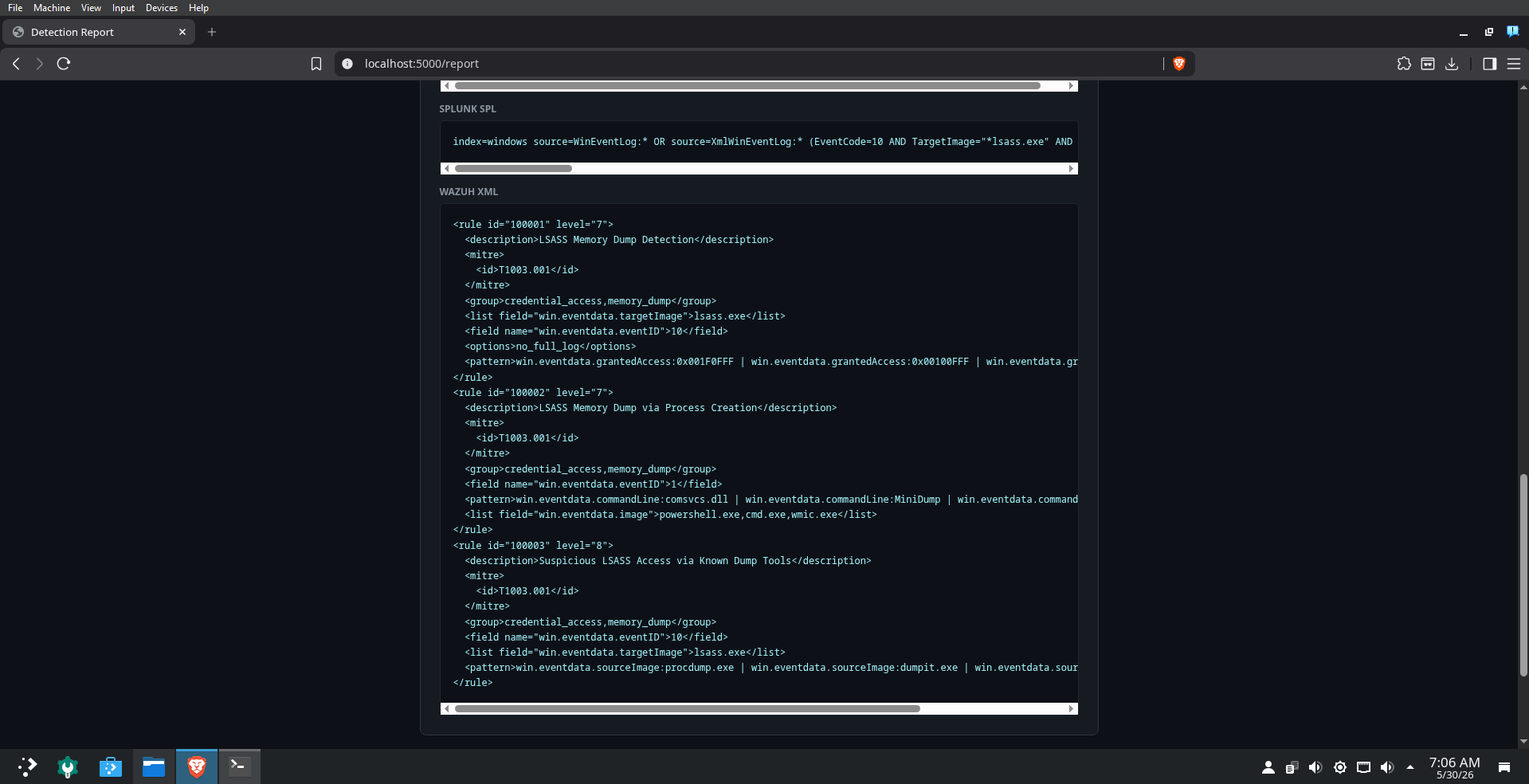
Task: Click the pattern line containing procdump.exe
Action: pos(771,668)
